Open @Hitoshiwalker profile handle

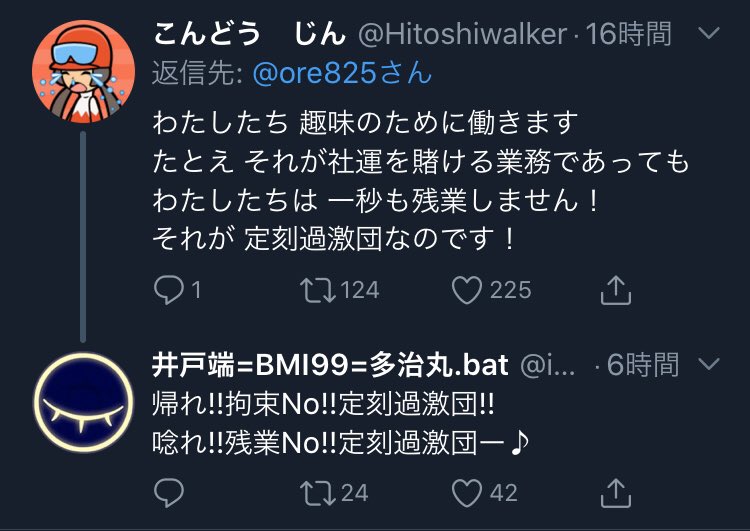coord(463,34)
